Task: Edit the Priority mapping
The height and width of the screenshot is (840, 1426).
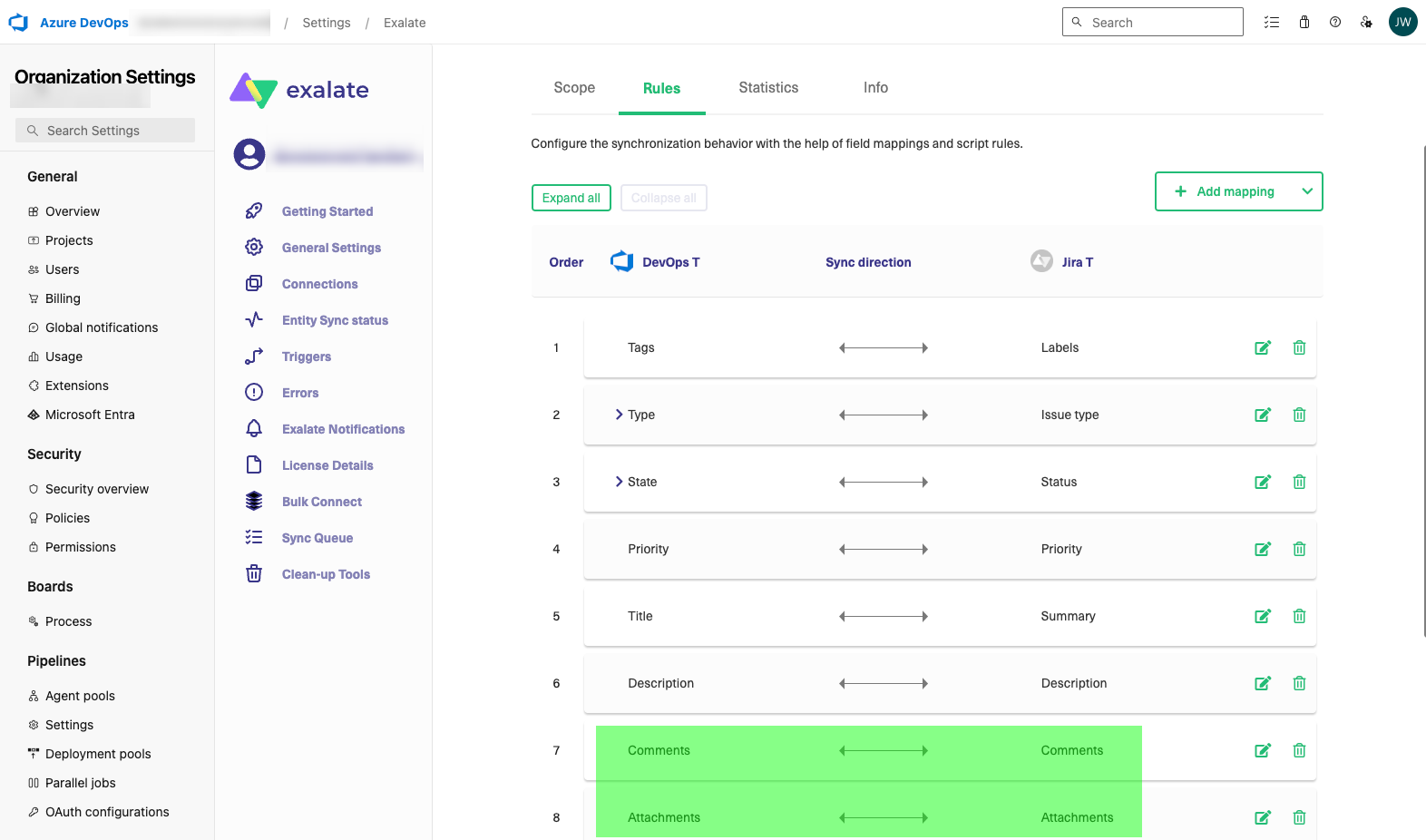Action: (1263, 549)
